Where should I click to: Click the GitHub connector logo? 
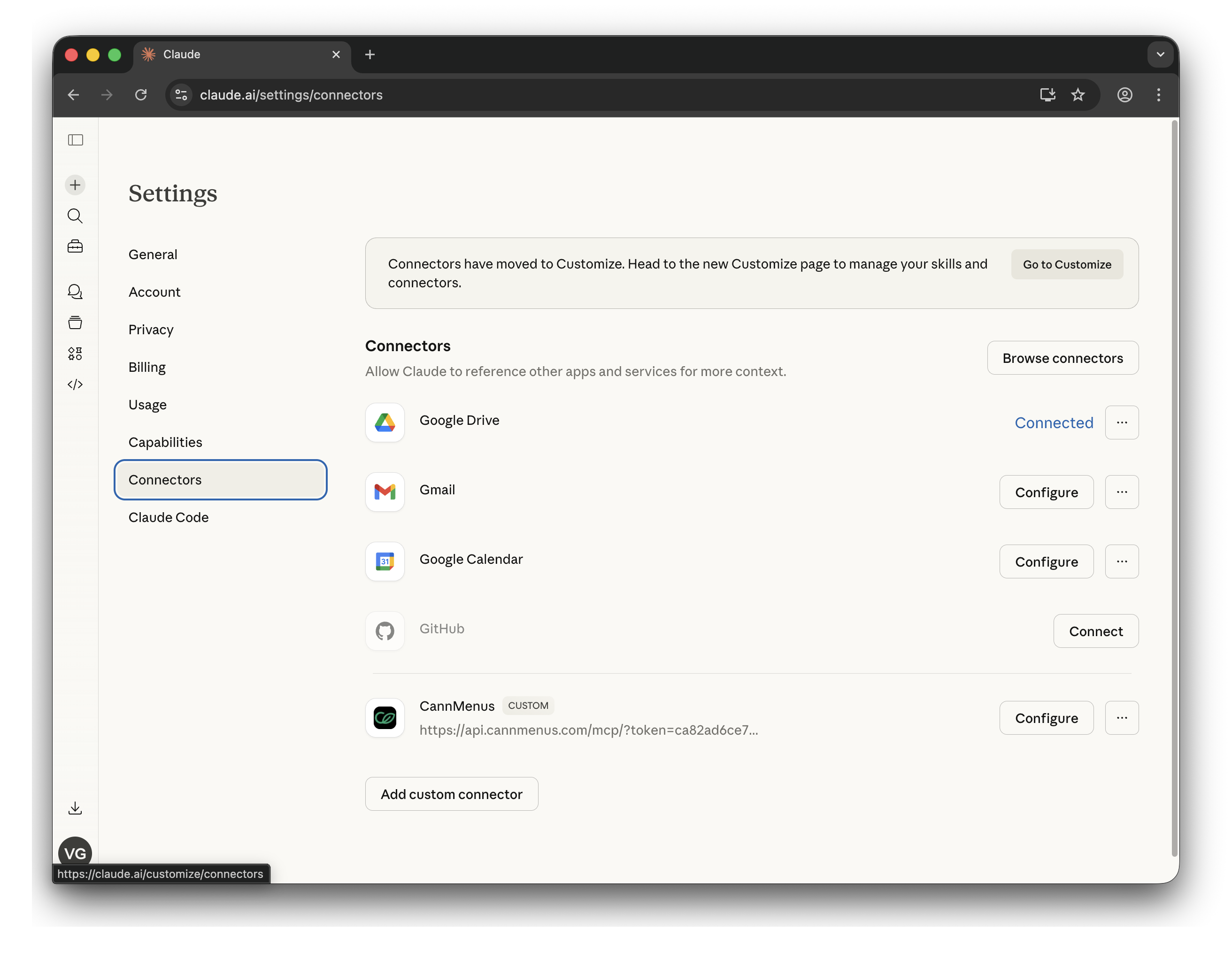pos(384,631)
